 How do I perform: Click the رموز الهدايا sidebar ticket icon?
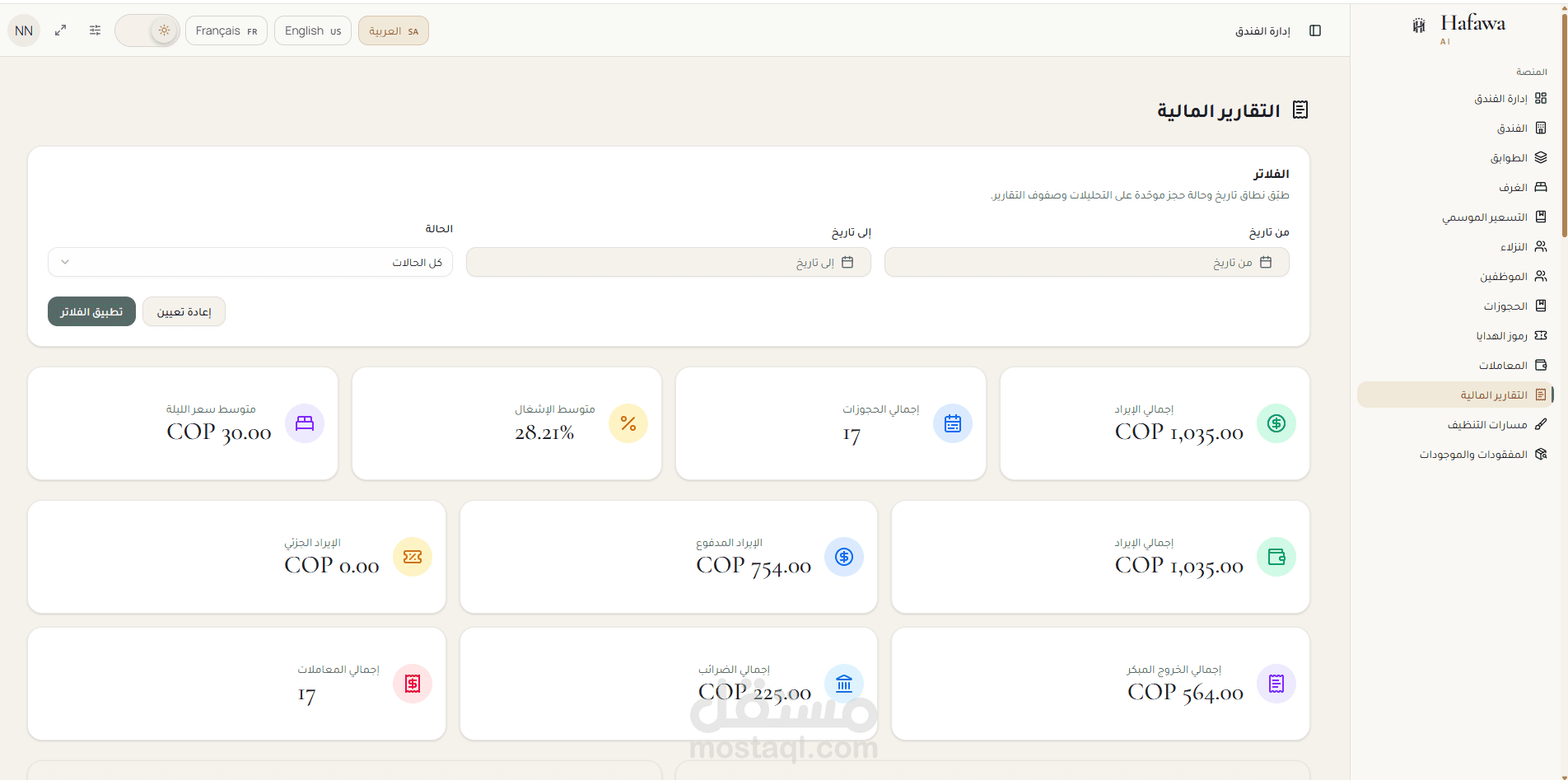(x=1541, y=335)
